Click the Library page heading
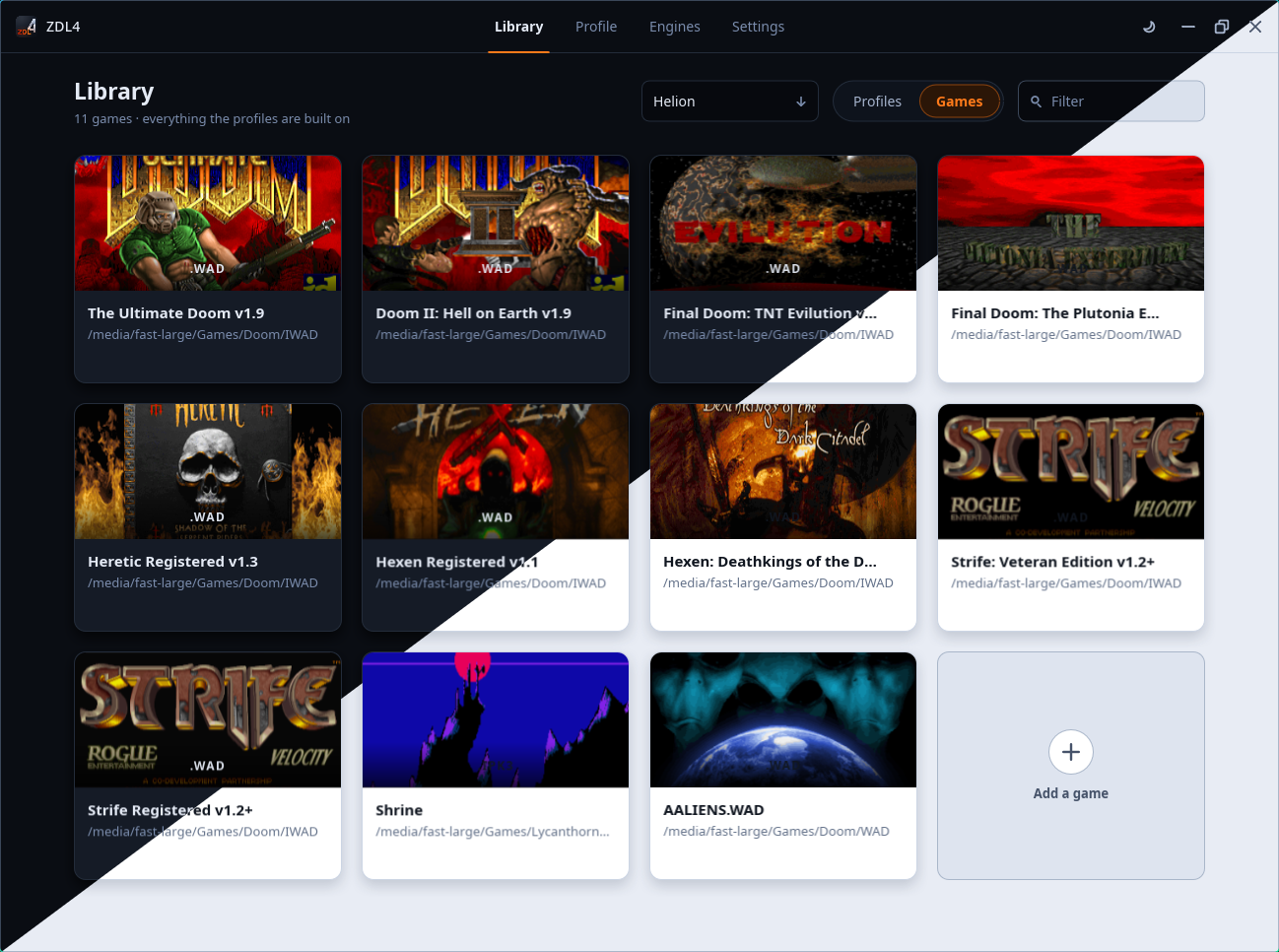1279x952 pixels. tap(114, 92)
